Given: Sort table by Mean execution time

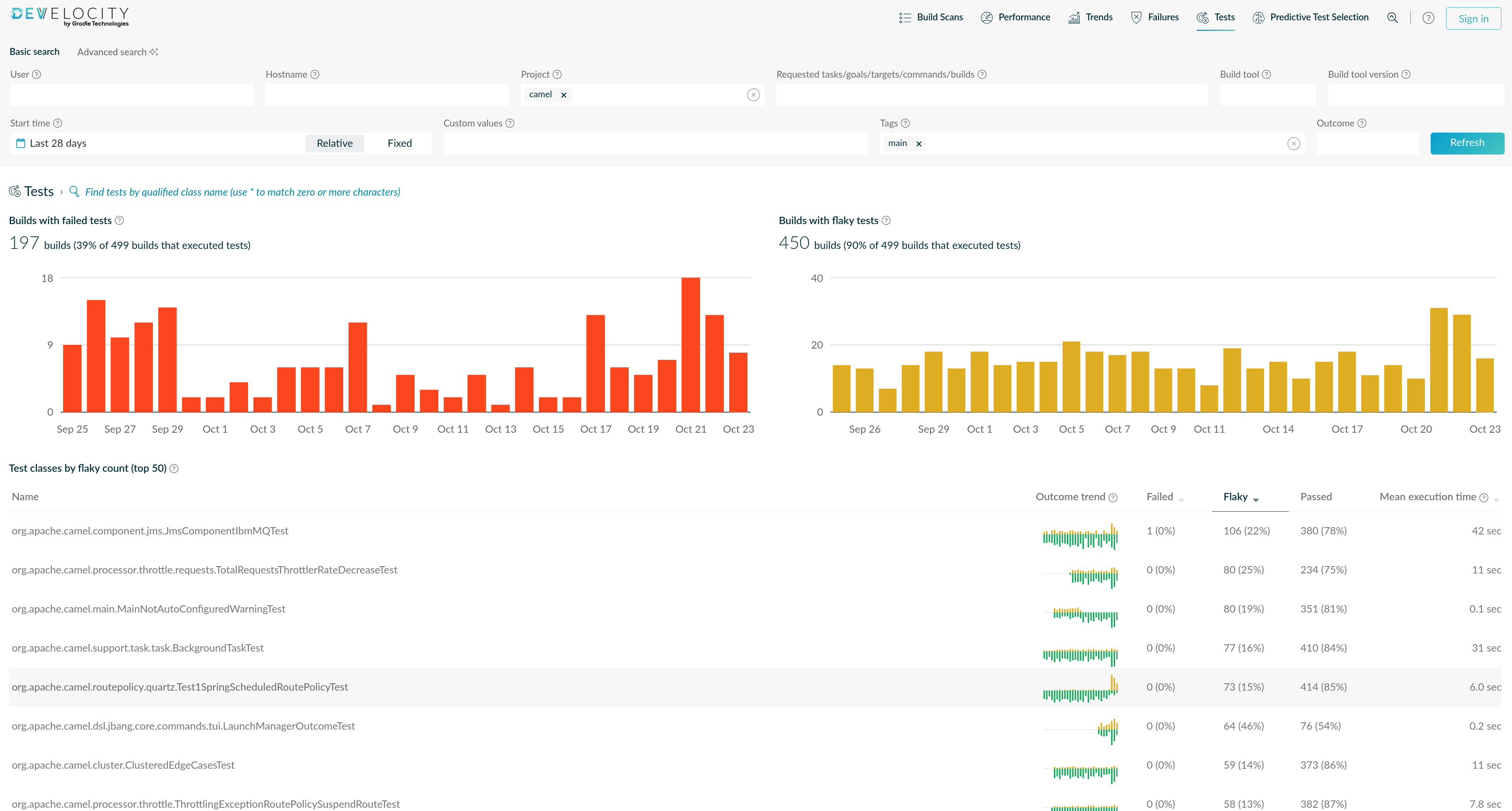Looking at the screenshot, I should [x=1439, y=497].
